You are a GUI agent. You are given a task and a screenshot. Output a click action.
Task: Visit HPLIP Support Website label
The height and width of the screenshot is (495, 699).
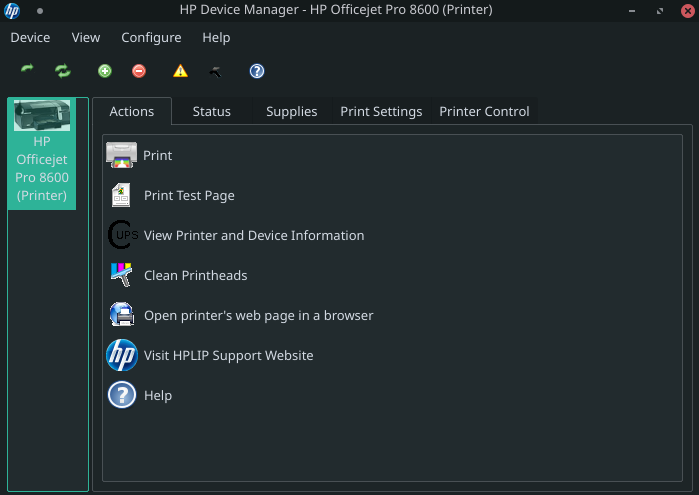coord(228,355)
